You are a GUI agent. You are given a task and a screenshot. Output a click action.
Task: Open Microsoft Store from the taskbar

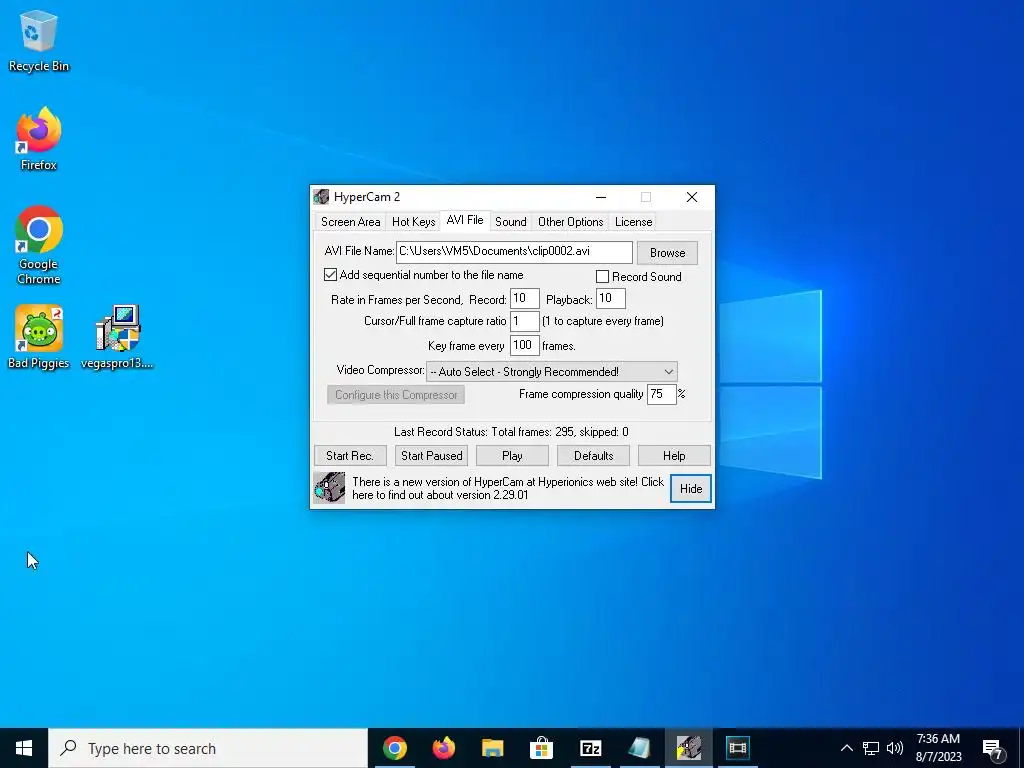(541, 748)
